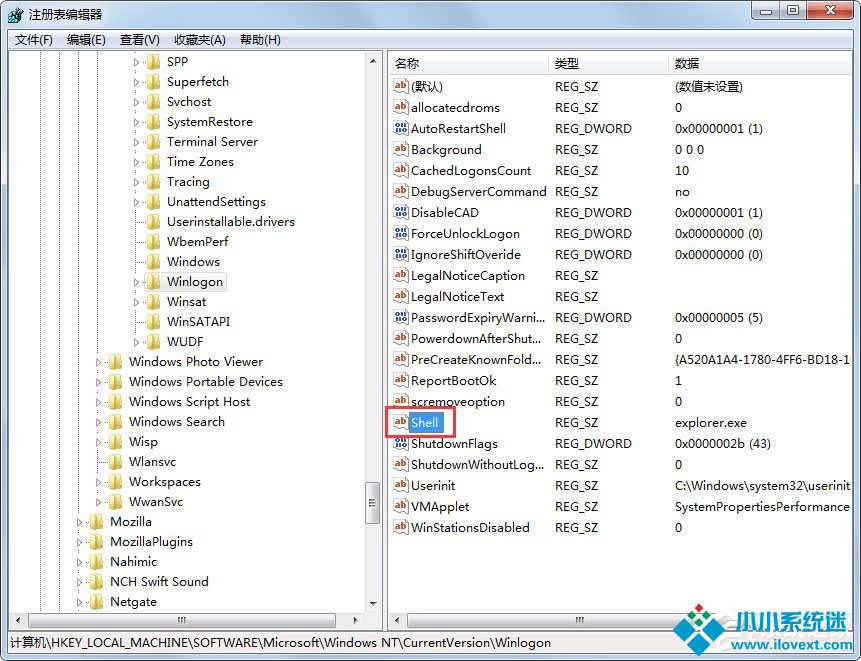This screenshot has height=661, width=861.
Task: Expand the MozillaPlugins tree node
Action: coord(79,542)
